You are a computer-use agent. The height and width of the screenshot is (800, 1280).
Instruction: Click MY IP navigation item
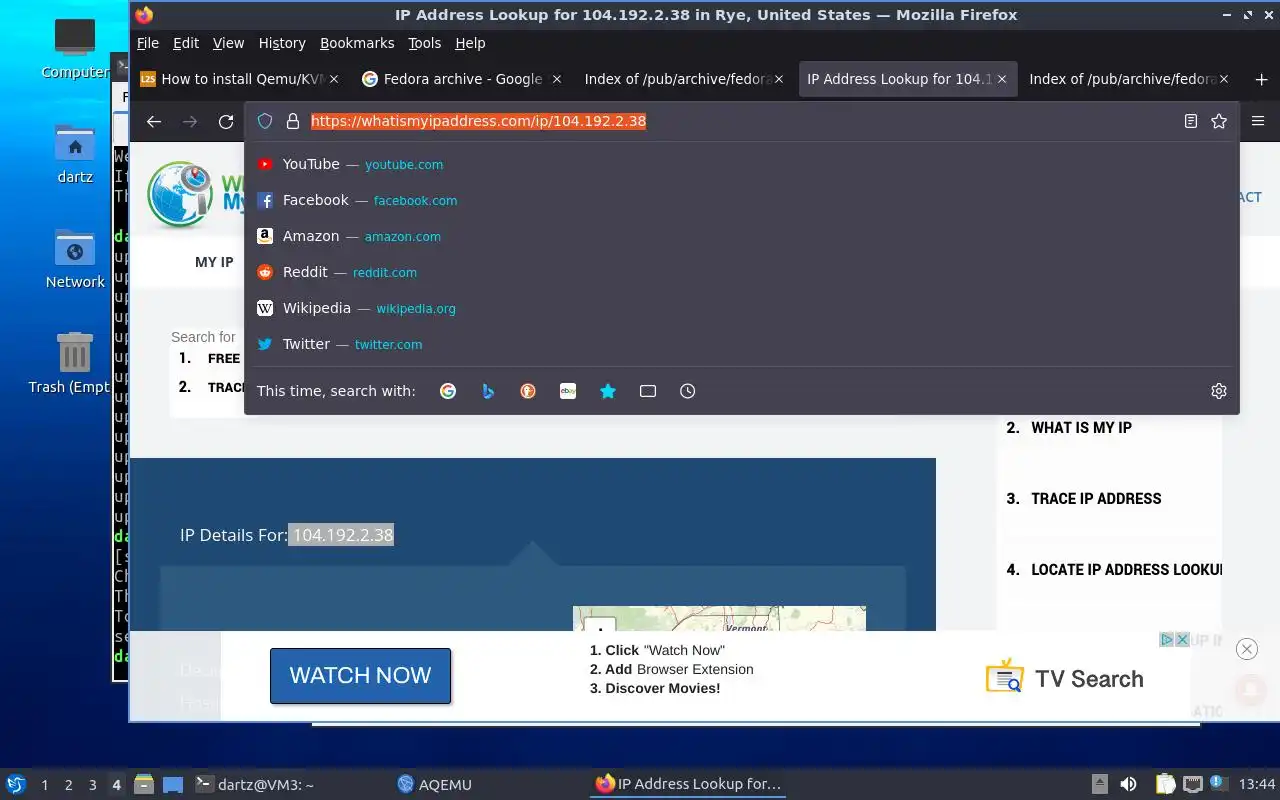pyautogui.click(x=214, y=262)
